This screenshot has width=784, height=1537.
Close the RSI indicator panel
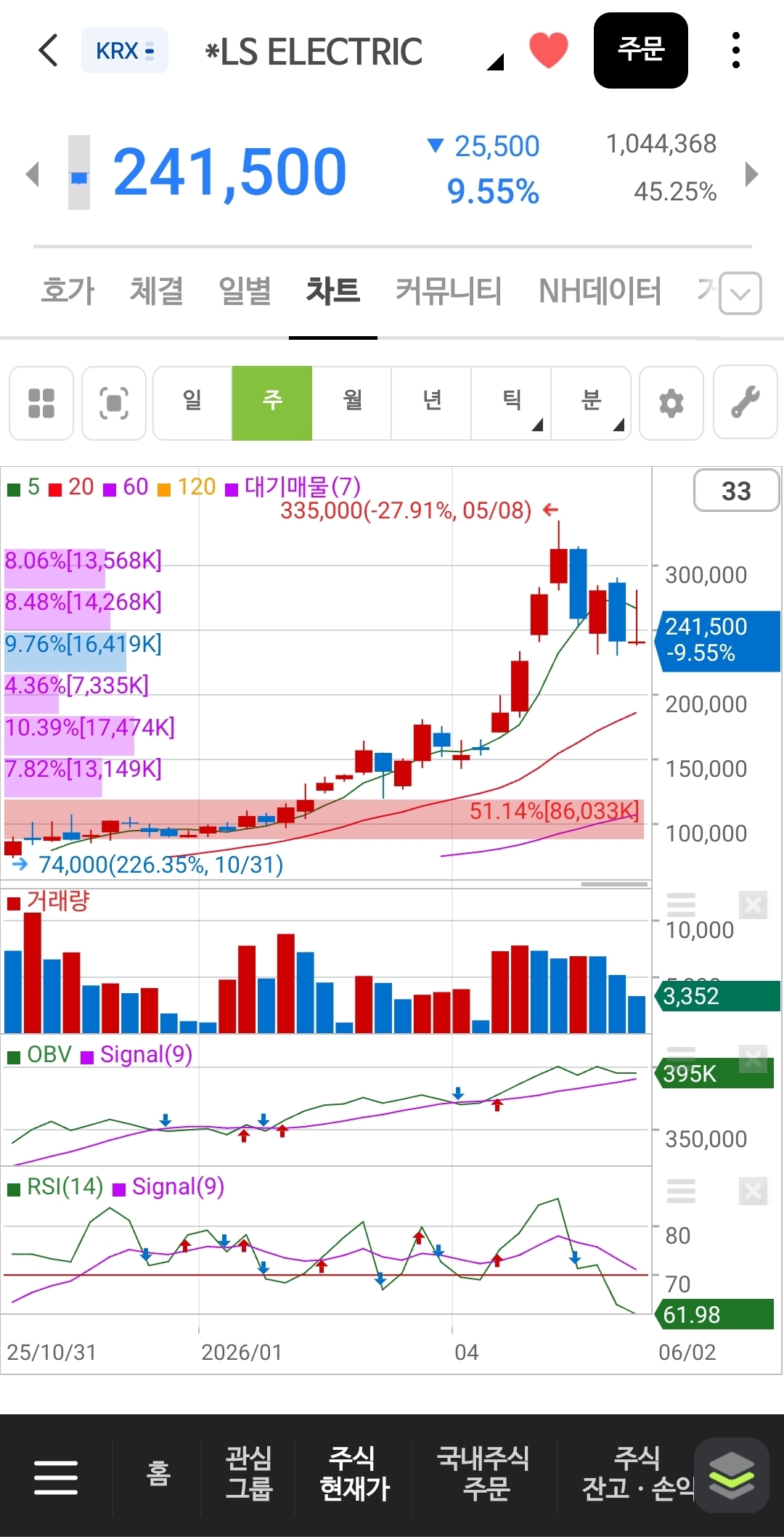coord(753,1191)
